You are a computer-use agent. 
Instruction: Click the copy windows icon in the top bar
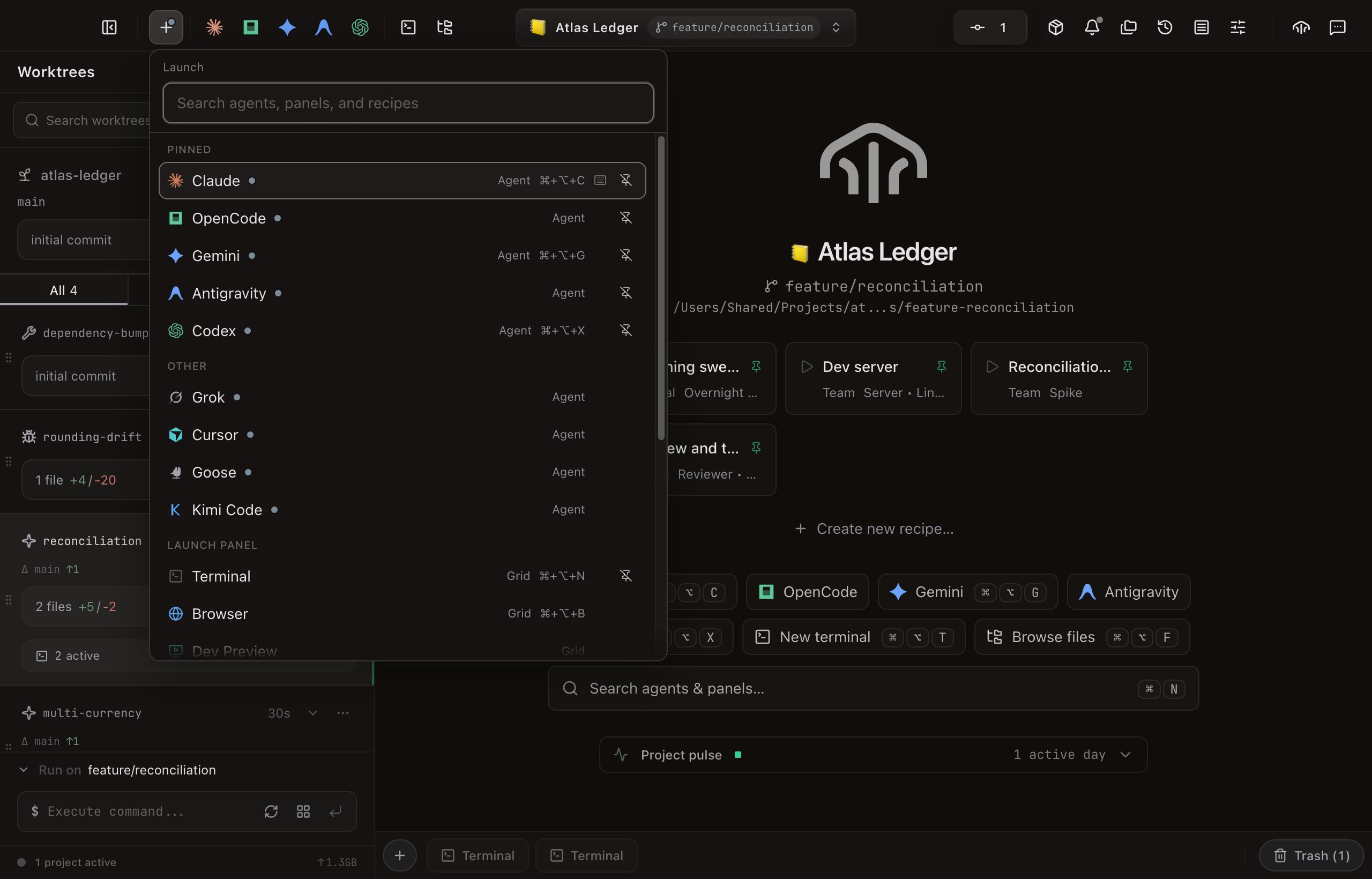pos(1128,27)
